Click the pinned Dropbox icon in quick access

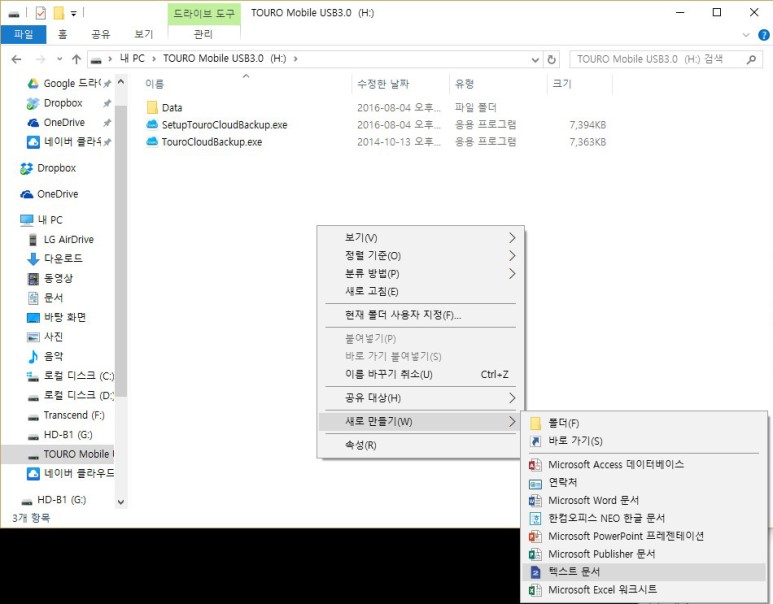coord(33,103)
